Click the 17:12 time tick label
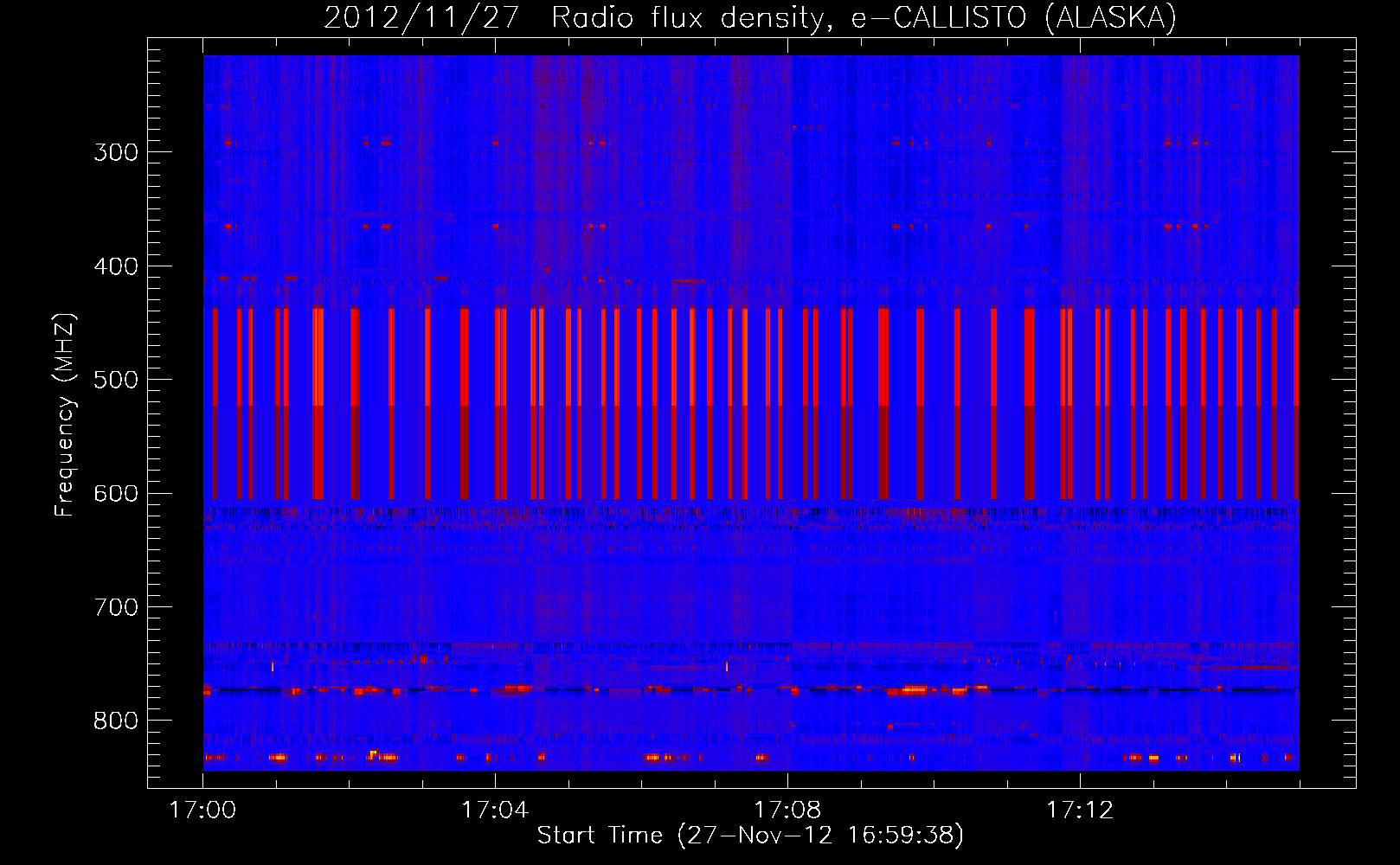The width and height of the screenshot is (1400, 865). pyautogui.click(x=1080, y=811)
